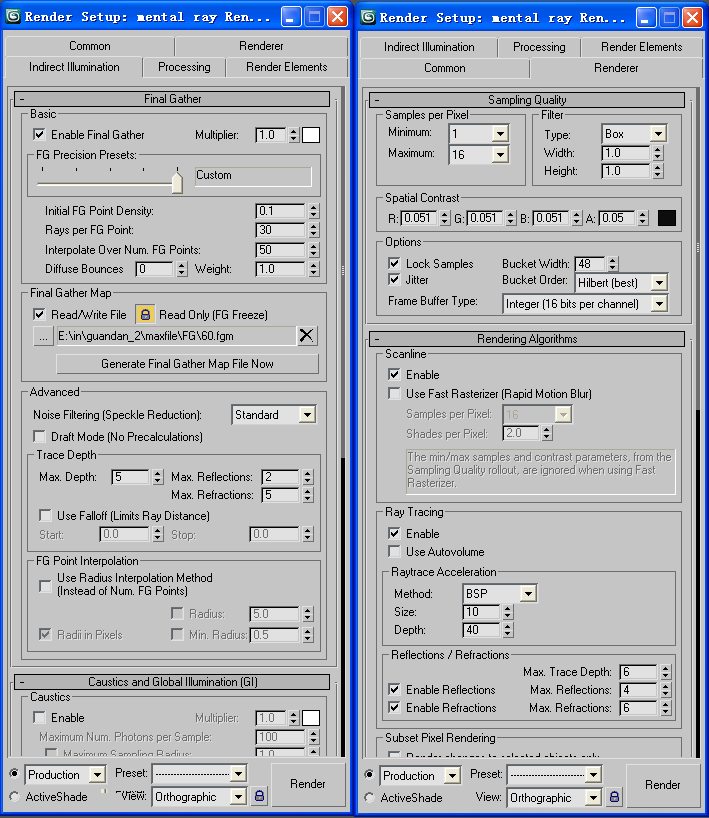
Task: Click the FG Precision Presets slider handle
Action: pyautogui.click(x=177, y=182)
